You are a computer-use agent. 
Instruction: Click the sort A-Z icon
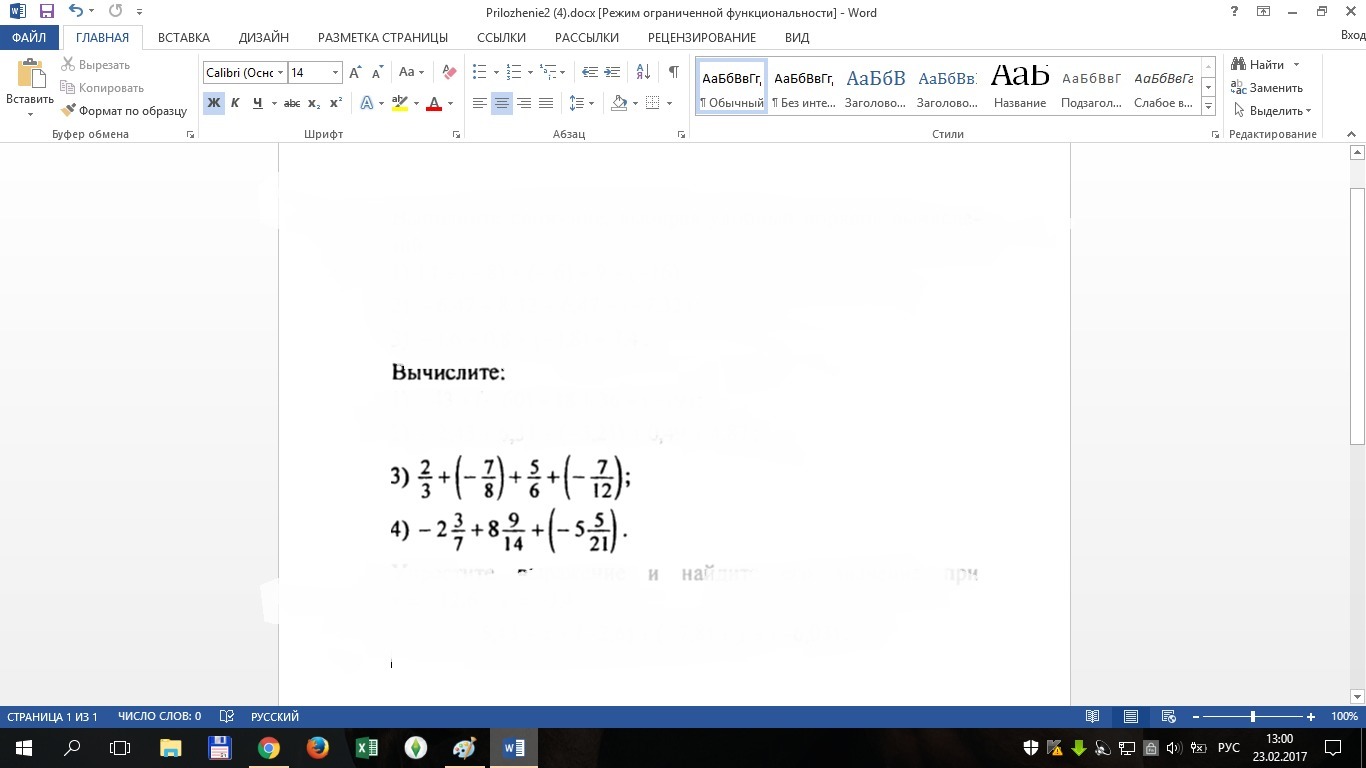click(x=643, y=72)
